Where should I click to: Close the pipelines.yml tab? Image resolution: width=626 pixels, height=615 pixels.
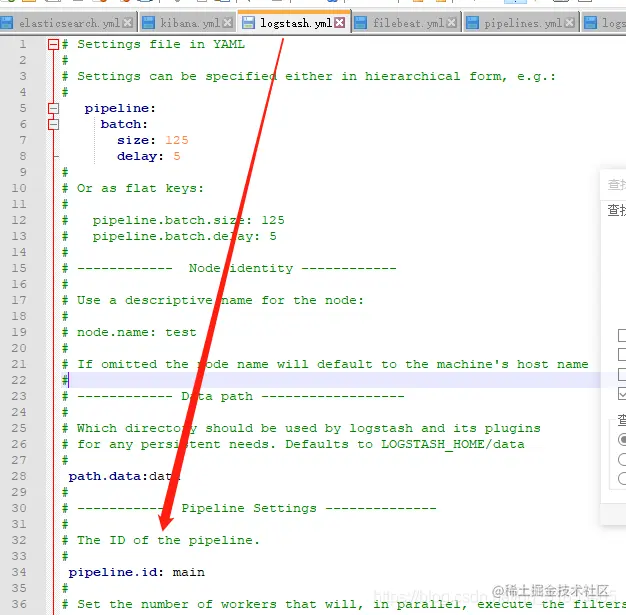[x=570, y=23]
